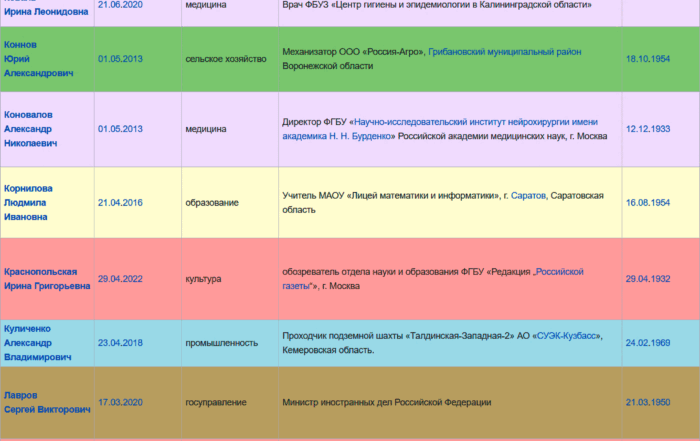Screen dimensions: 700x441
Task: Open Корнилова Людмила Ивановна link
Action: pos(28,203)
